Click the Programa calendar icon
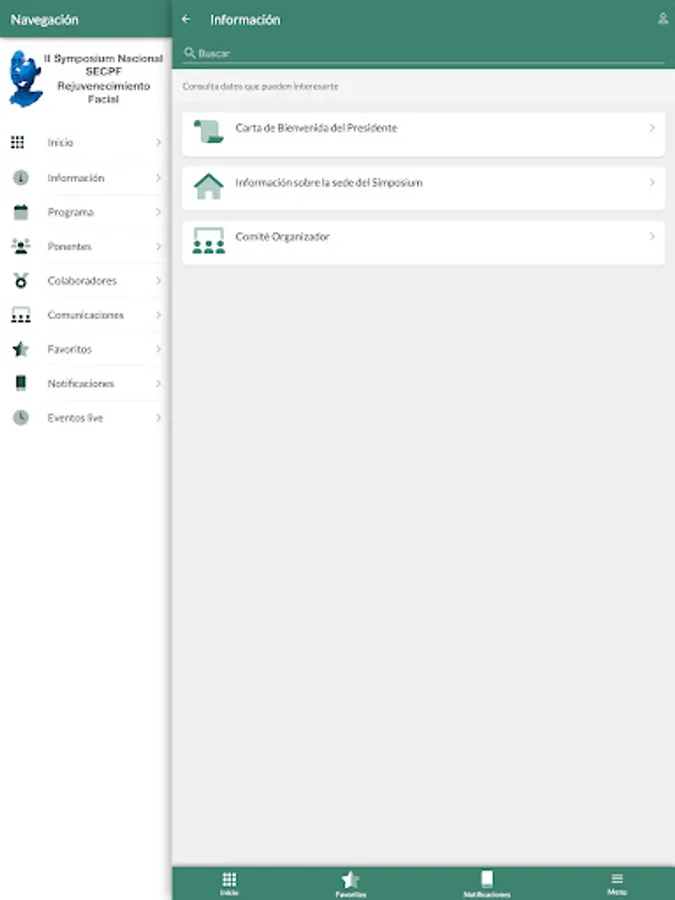 coord(21,212)
